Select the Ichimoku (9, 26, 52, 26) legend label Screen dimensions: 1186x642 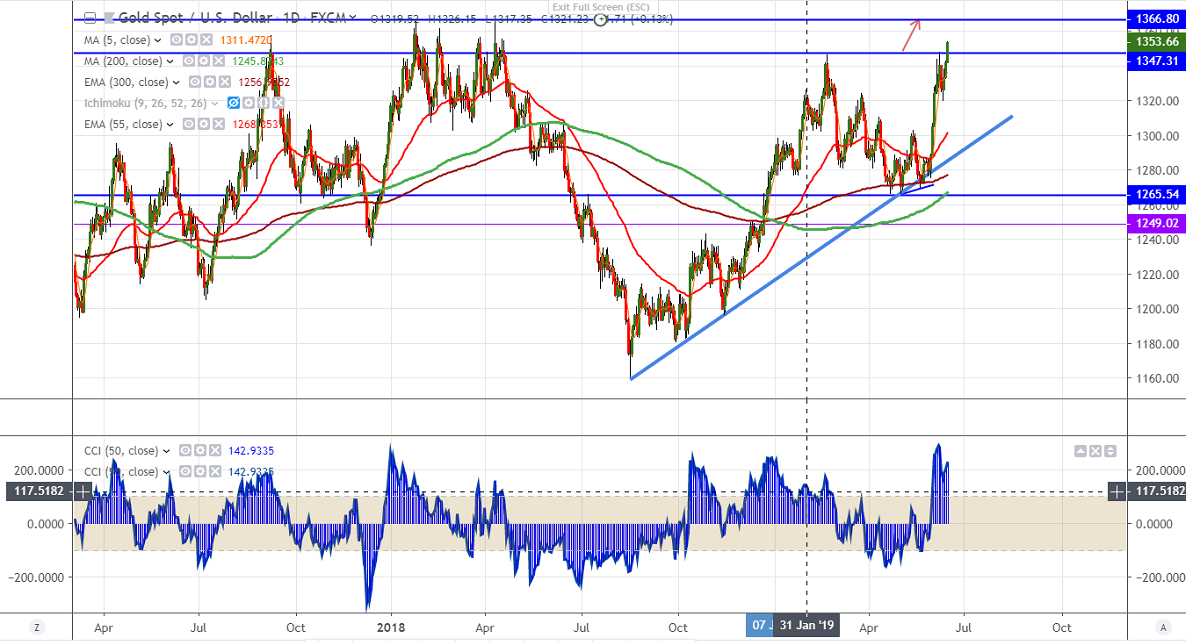click(x=146, y=103)
